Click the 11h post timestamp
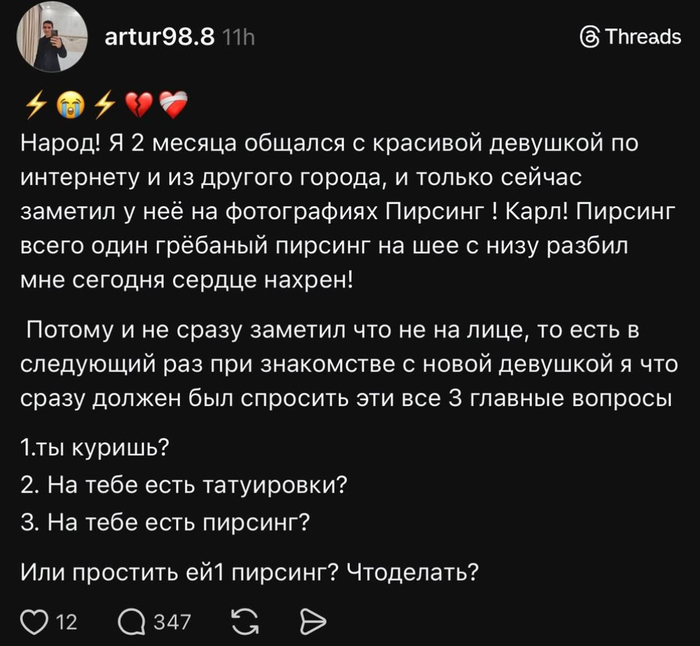The height and width of the screenshot is (646, 700). (238, 38)
